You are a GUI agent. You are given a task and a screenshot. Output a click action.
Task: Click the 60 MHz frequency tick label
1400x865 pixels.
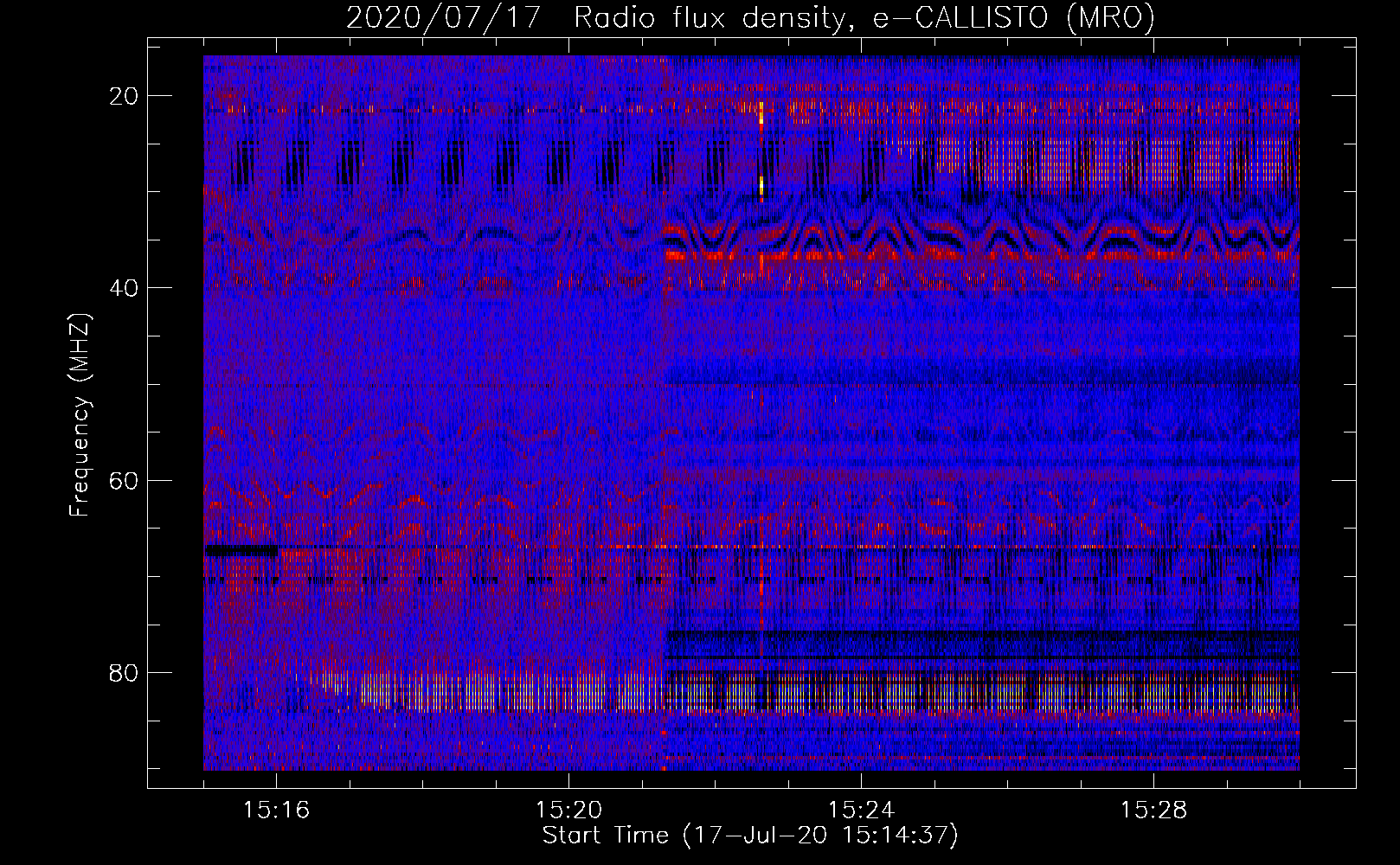point(124,480)
